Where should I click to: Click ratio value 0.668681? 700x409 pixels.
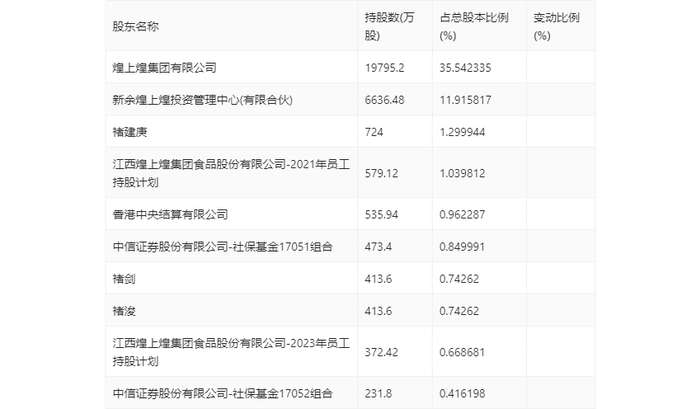[462, 352]
